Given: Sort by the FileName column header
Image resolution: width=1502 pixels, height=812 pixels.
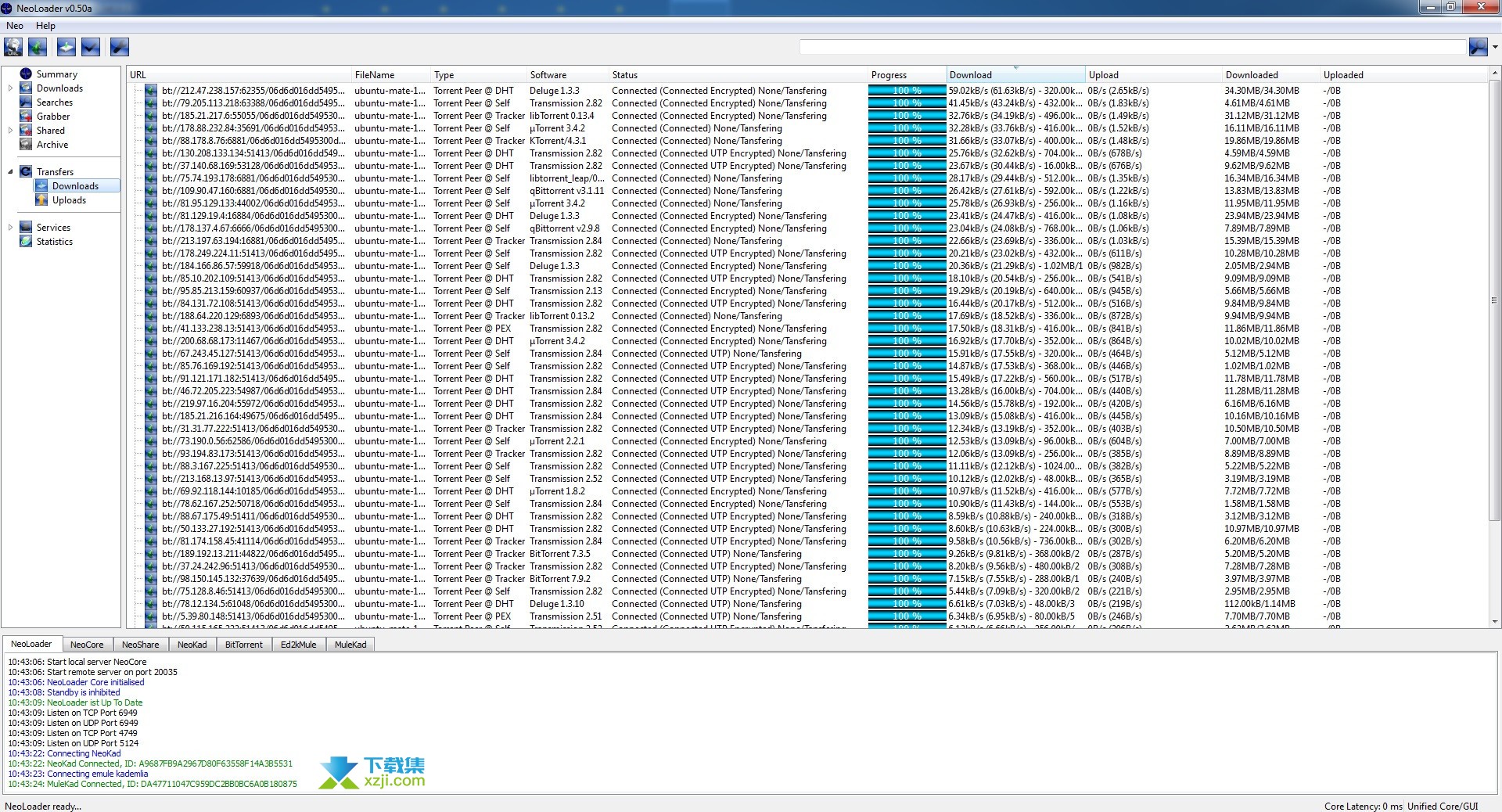Looking at the screenshot, I should point(391,75).
